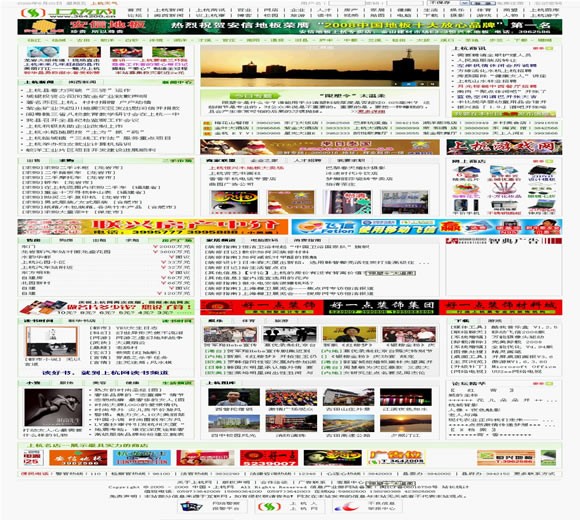Click the 广告位 placeholder logo in 上杭名店
Image resolution: width=580 pixels, height=520 pixels.
[x=396, y=458]
